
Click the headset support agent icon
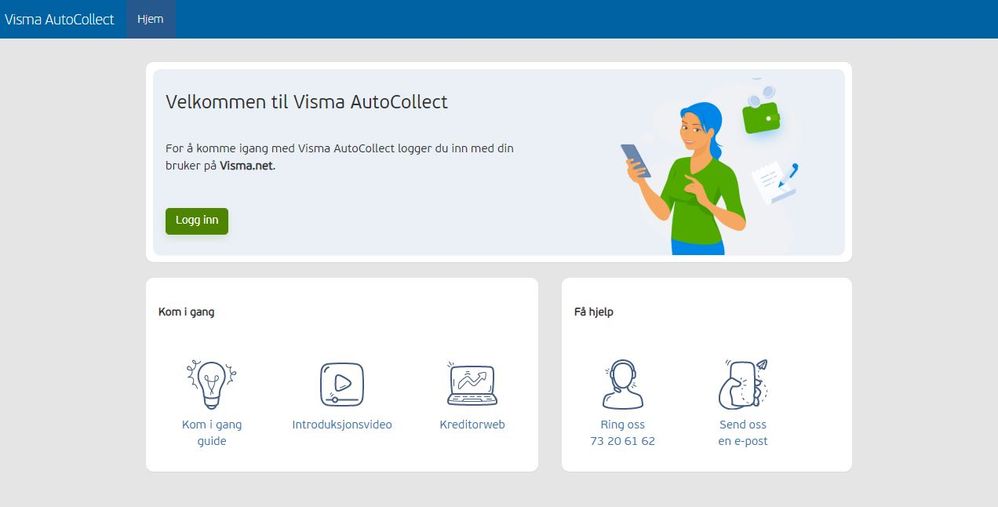pos(622,384)
